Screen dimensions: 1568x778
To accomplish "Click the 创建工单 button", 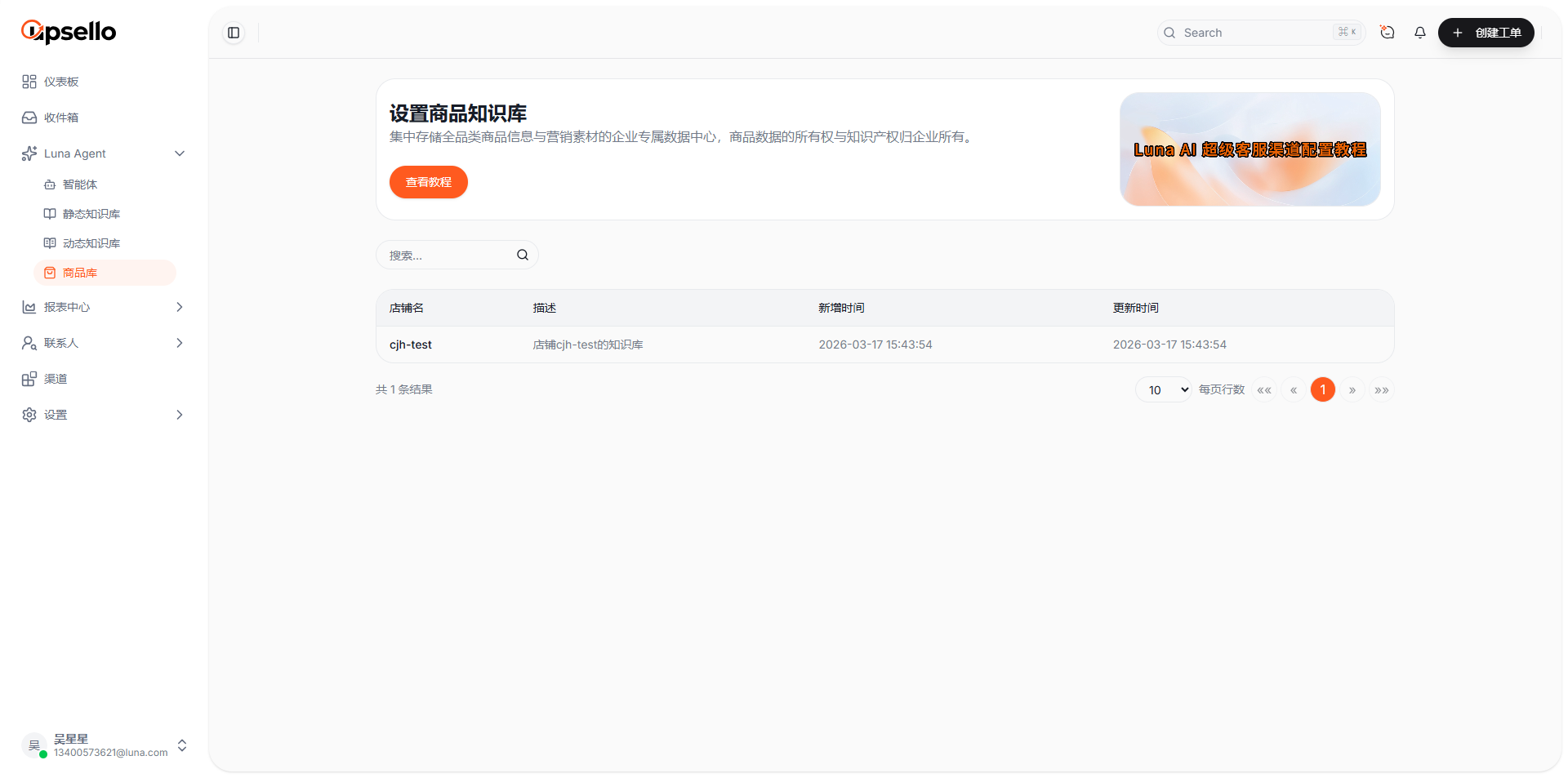I will (x=1486, y=33).
